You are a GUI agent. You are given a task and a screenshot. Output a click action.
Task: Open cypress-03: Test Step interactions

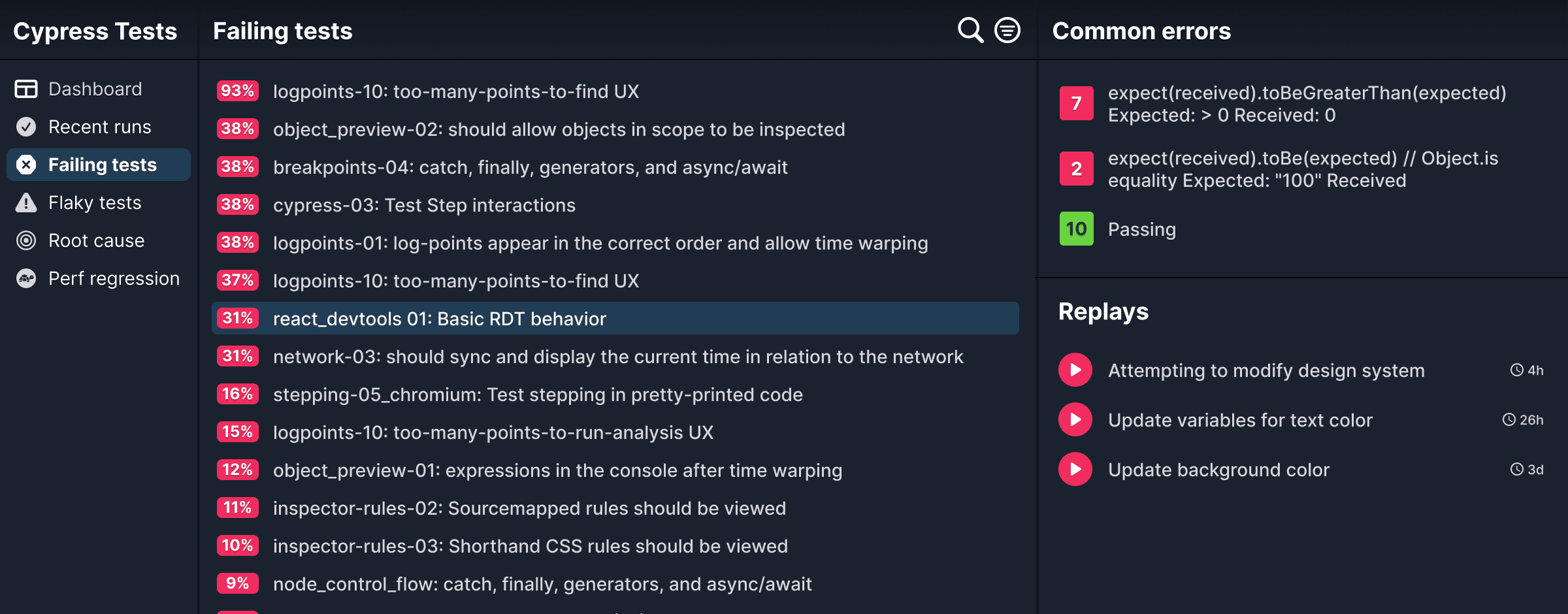[615, 204]
